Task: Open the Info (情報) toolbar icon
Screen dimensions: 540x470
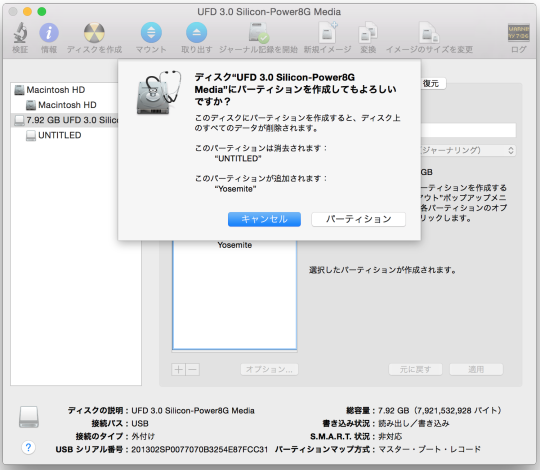Action: click(49, 33)
